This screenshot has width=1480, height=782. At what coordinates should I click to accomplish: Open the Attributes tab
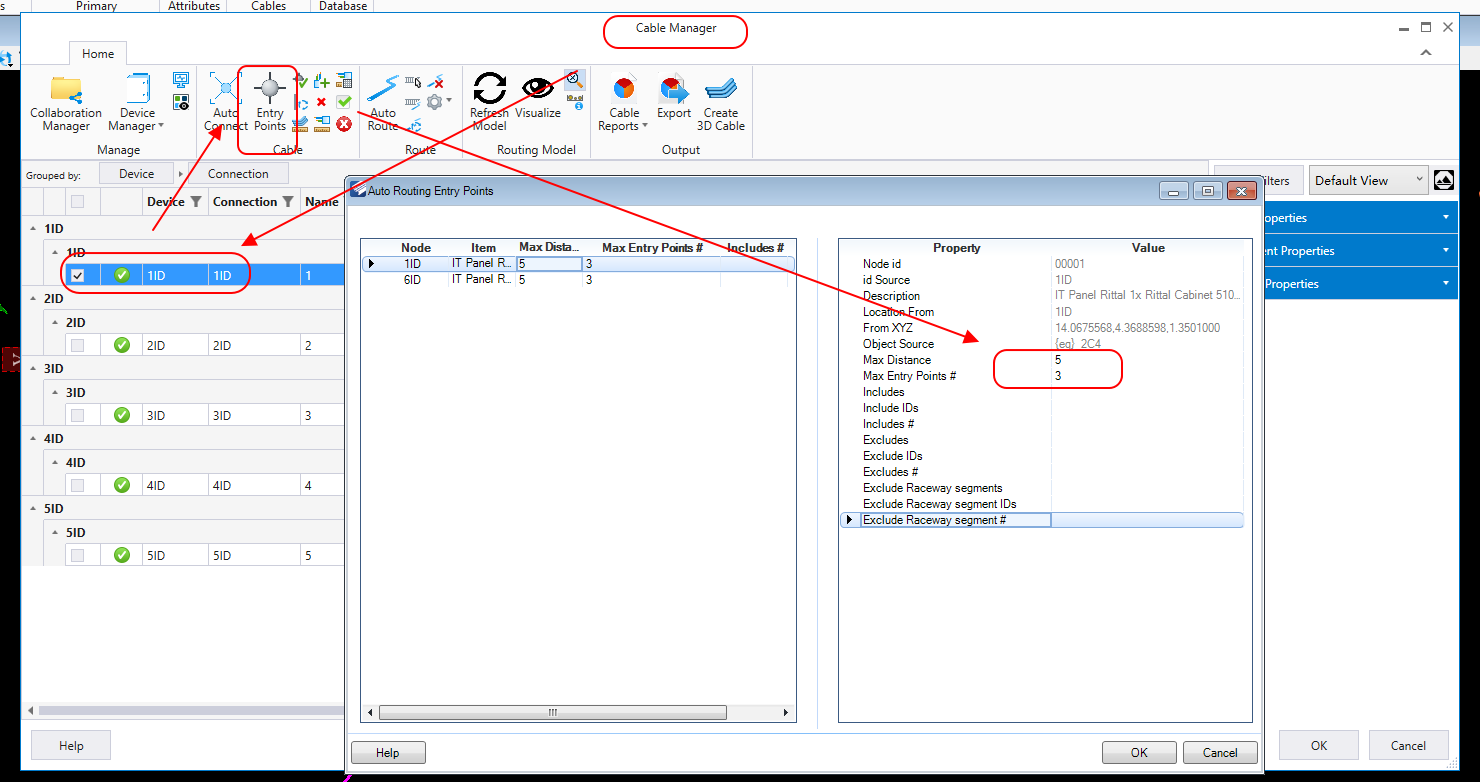[x=193, y=6]
